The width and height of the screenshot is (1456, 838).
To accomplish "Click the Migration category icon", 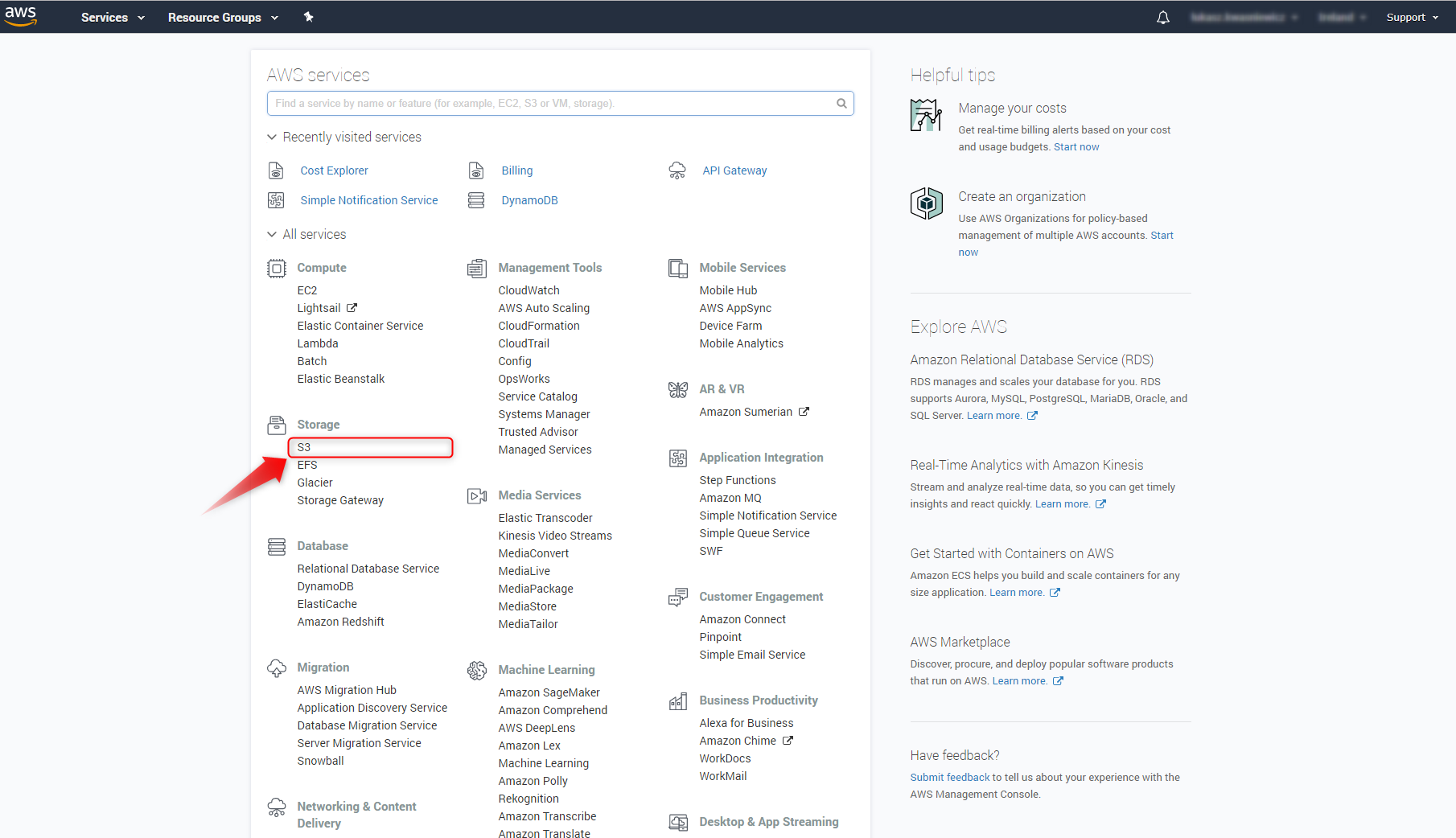I will (277, 668).
